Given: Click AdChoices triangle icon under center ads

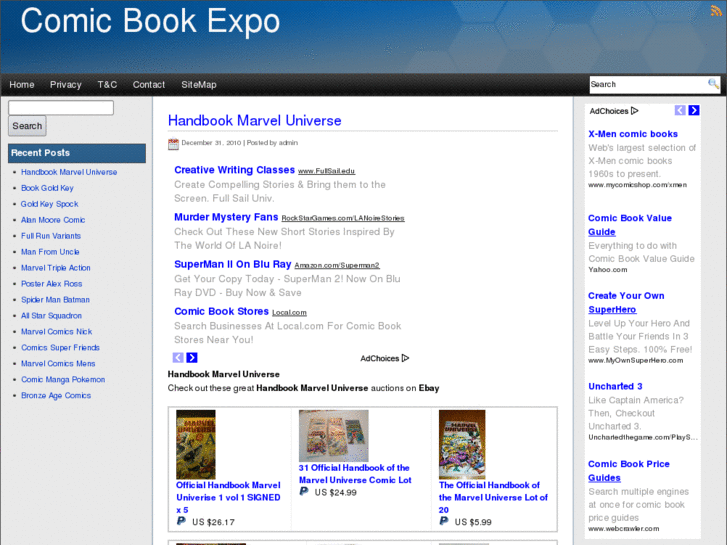Looking at the screenshot, I should 405,358.
